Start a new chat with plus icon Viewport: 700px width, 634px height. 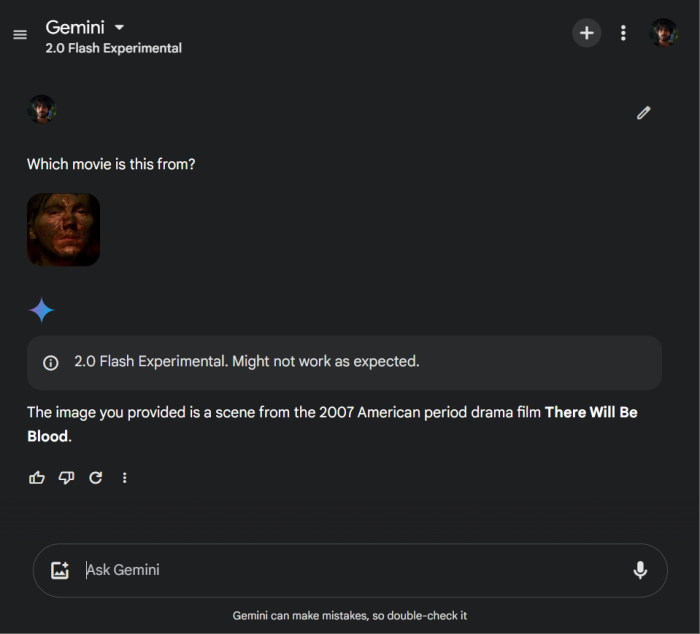point(586,33)
